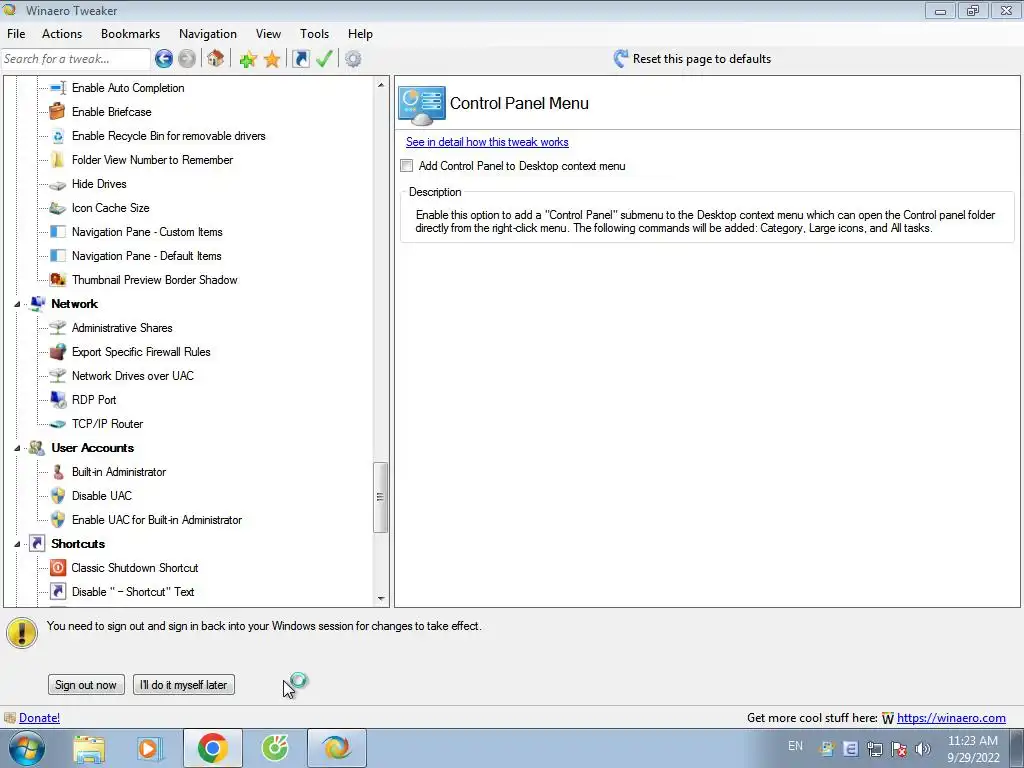Image resolution: width=1024 pixels, height=768 pixels.
Task: Click the Classic Shutdown Shortcut red icon
Action: (57, 568)
